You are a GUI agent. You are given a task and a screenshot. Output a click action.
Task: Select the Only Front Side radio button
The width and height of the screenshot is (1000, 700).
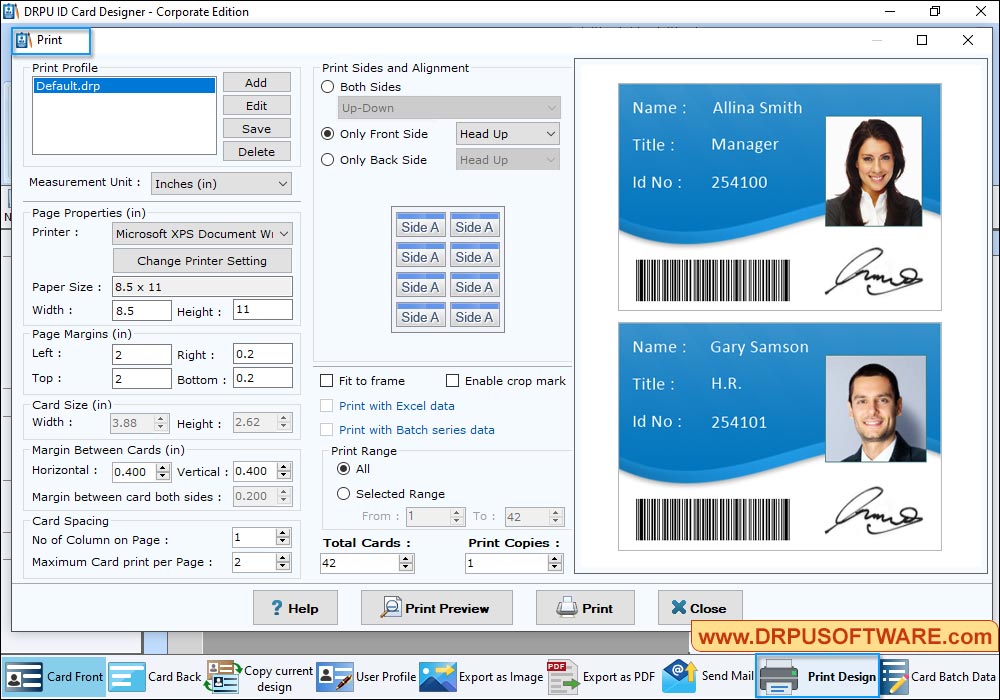tap(327, 133)
